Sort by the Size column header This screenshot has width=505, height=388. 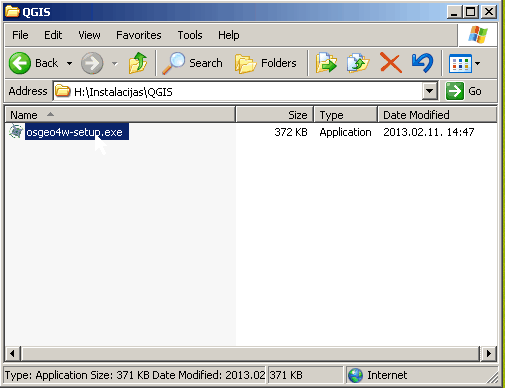coord(274,115)
